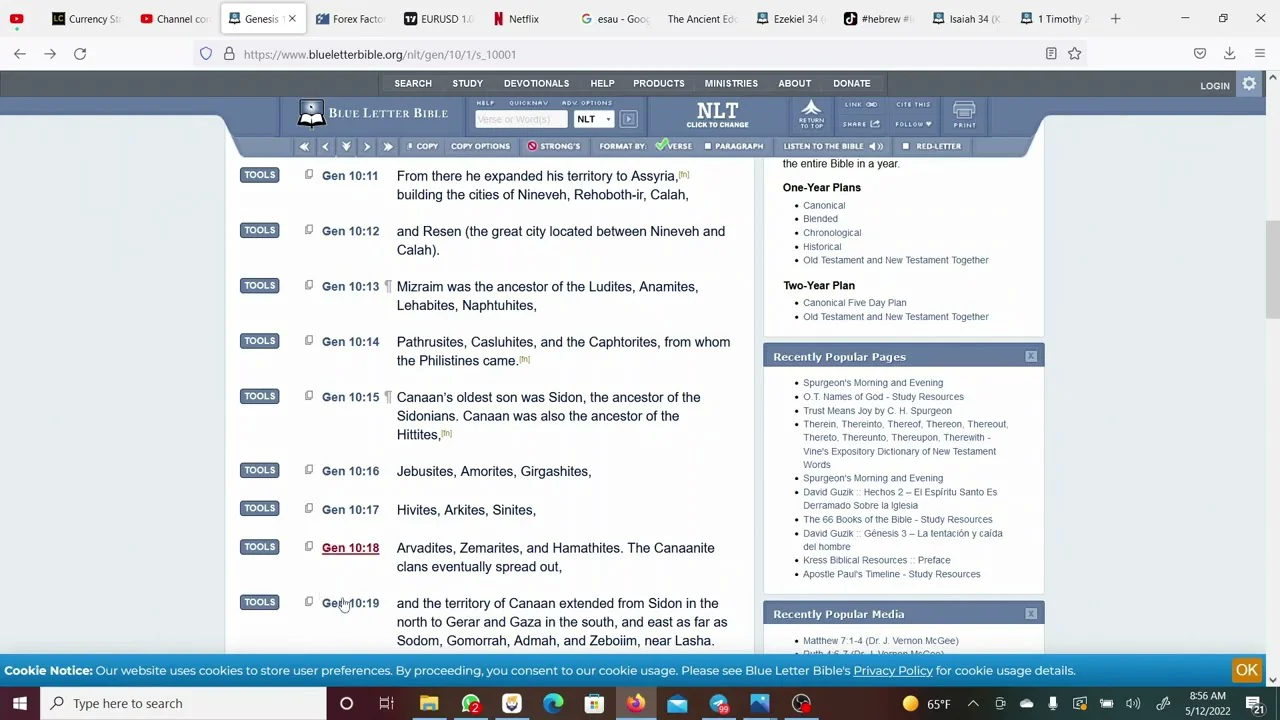This screenshot has width=1280, height=720.
Task: Click the large NLT click-to-change version selector
Action: tap(717, 114)
